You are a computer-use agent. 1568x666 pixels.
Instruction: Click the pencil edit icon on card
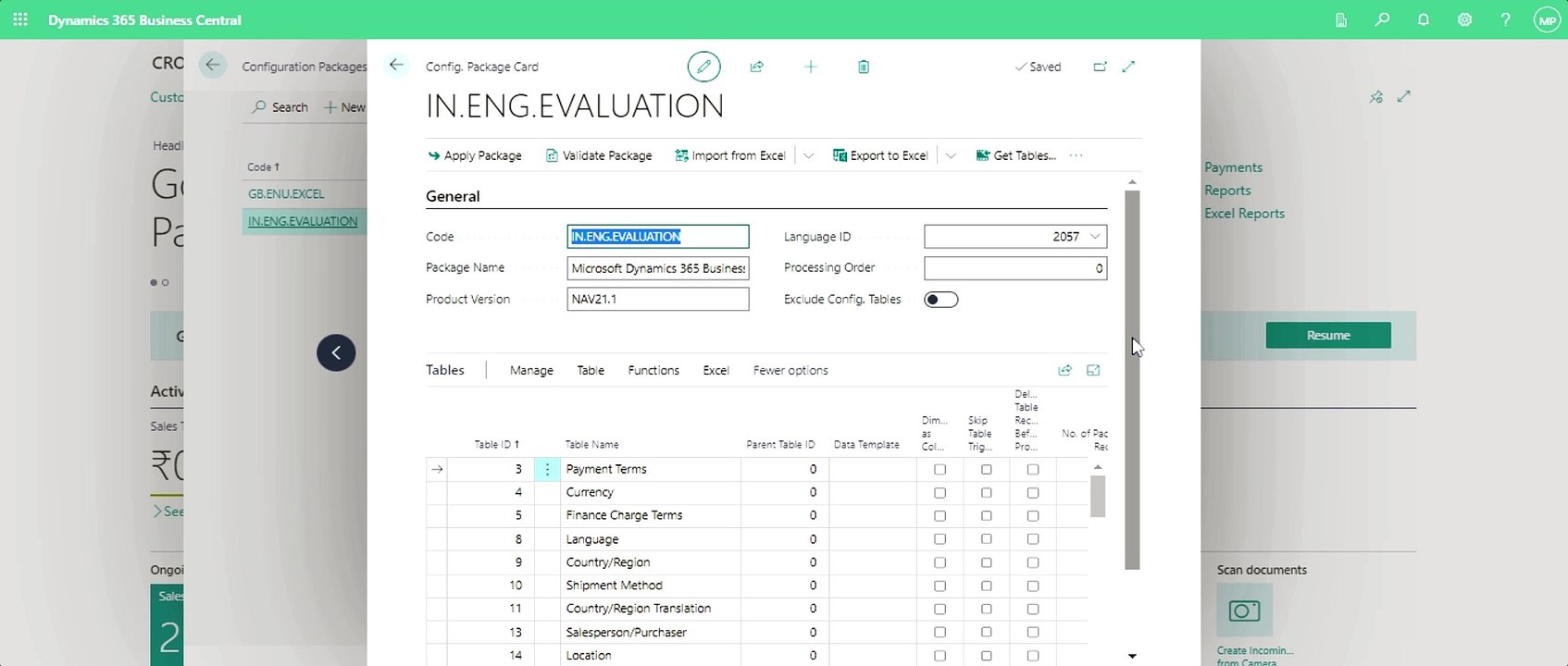click(x=703, y=67)
